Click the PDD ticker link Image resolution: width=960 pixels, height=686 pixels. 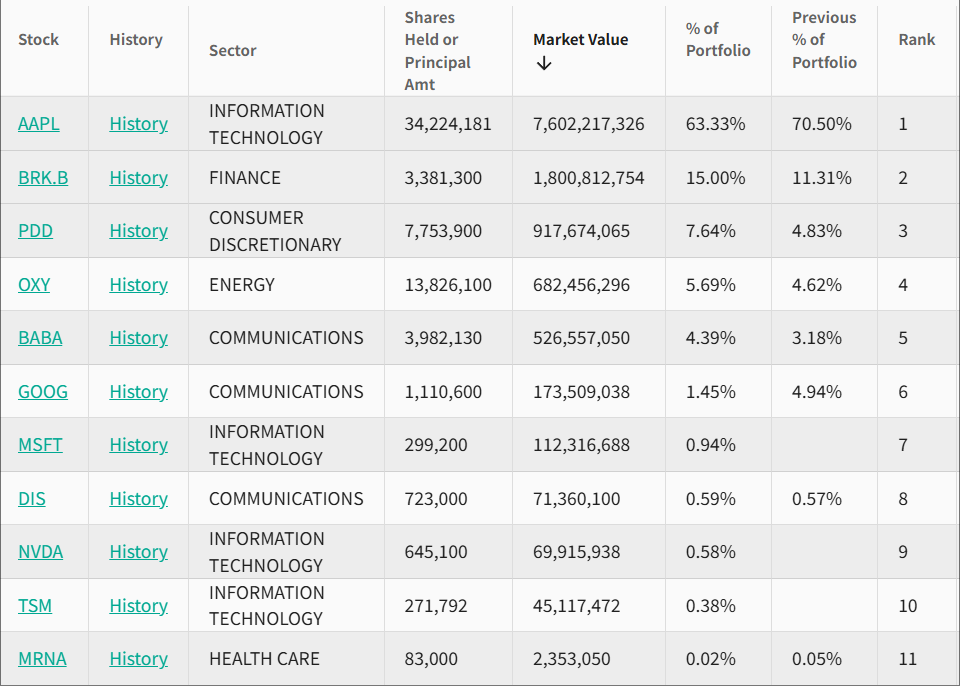click(x=35, y=231)
